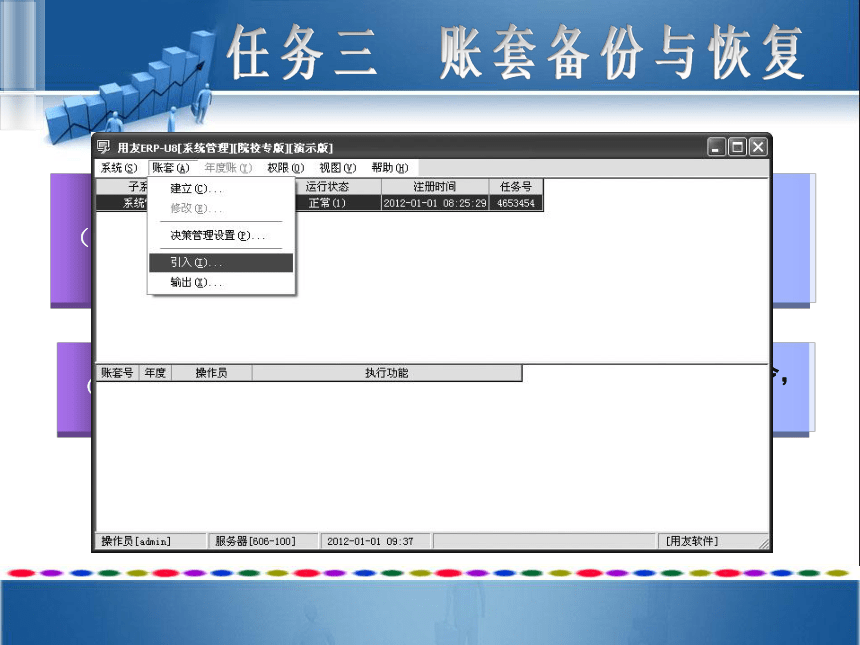Select 决策管理设置(P)... menu entry

pos(222,235)
